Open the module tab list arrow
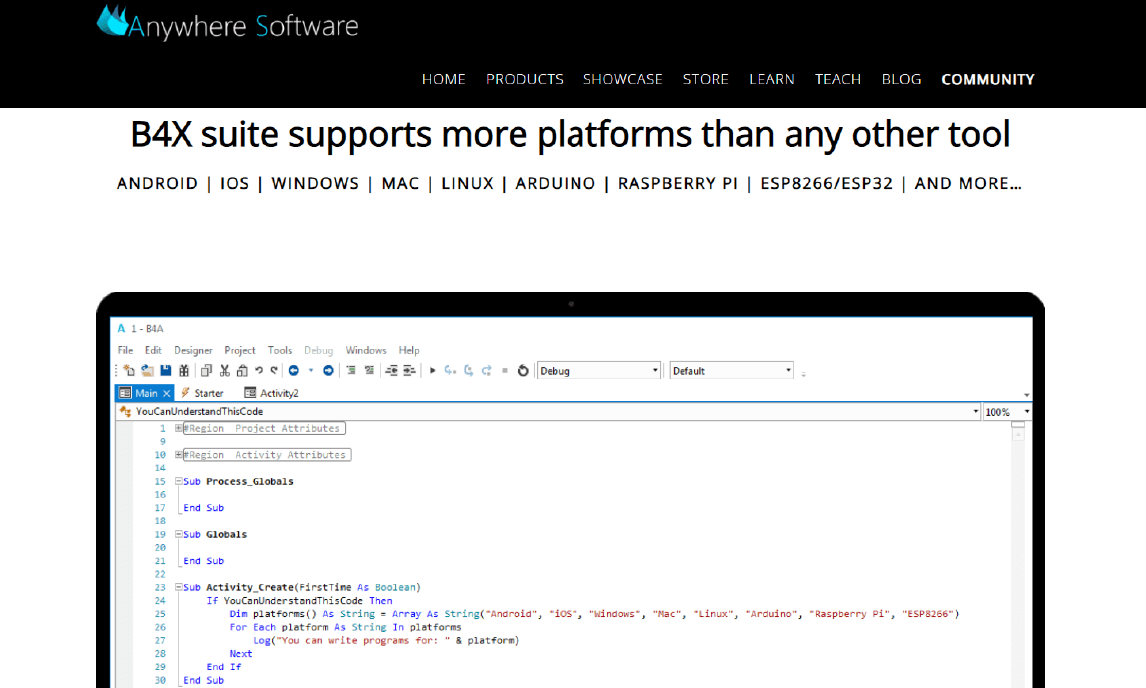Viewport: 1146px width, 688px height. (x=1027, y=395)
